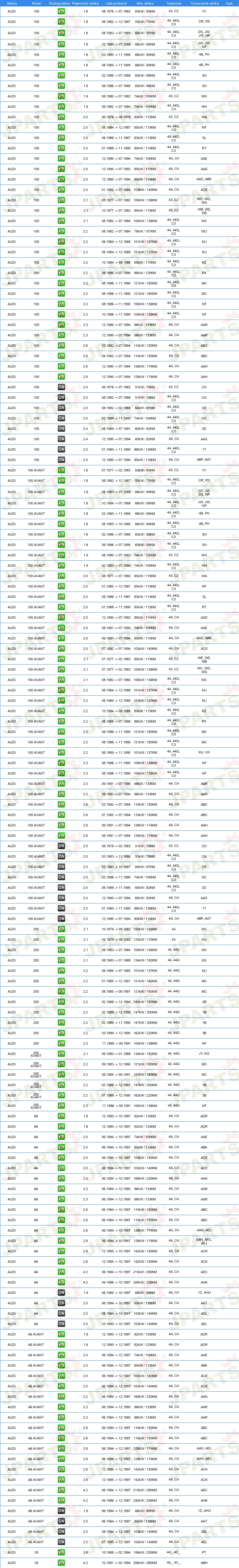
Task: Click ON icon in non-Avant Audi 100 ABP, AAT row
Action: 61,460
